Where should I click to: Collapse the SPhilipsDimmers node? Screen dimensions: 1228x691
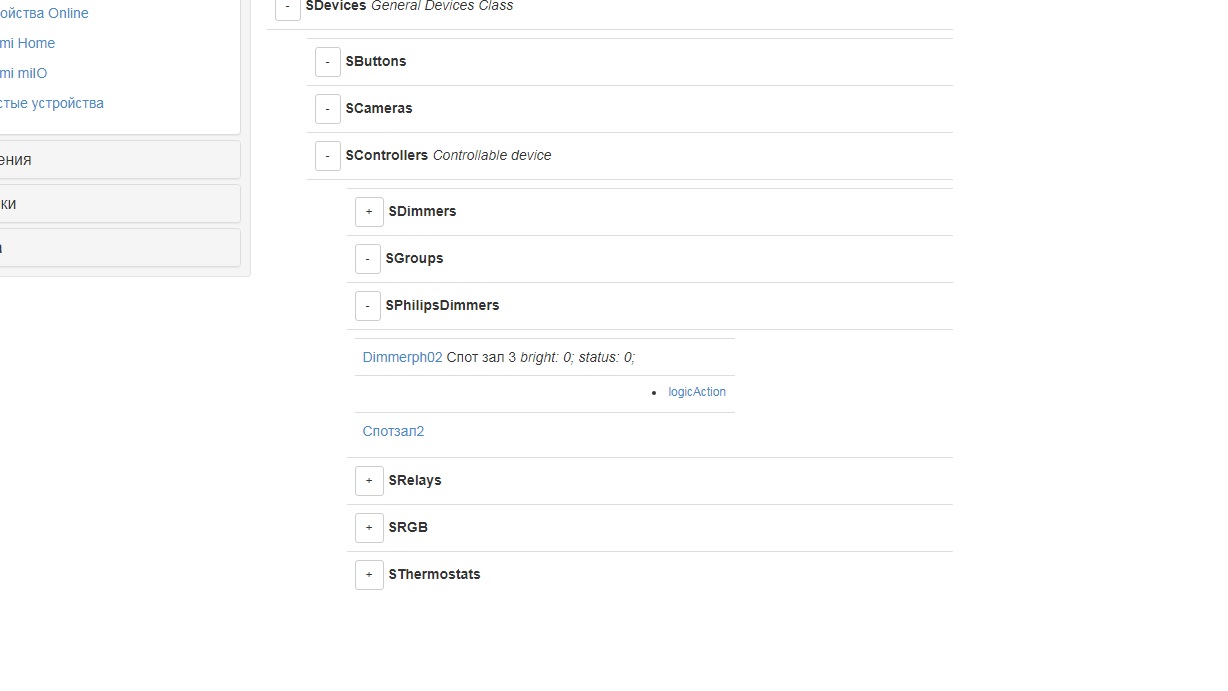pos(368,306)
